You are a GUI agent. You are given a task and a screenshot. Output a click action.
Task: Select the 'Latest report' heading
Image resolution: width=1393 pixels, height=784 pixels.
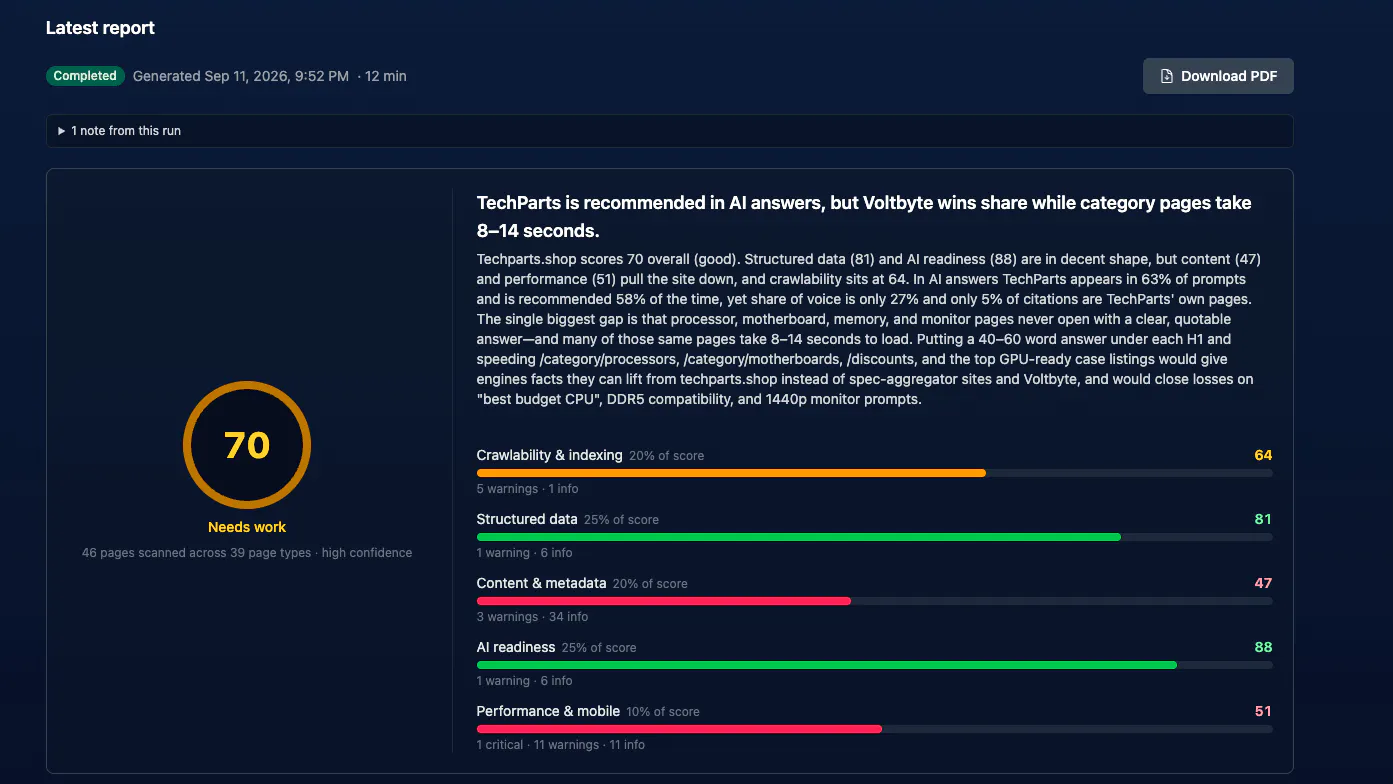100,28
